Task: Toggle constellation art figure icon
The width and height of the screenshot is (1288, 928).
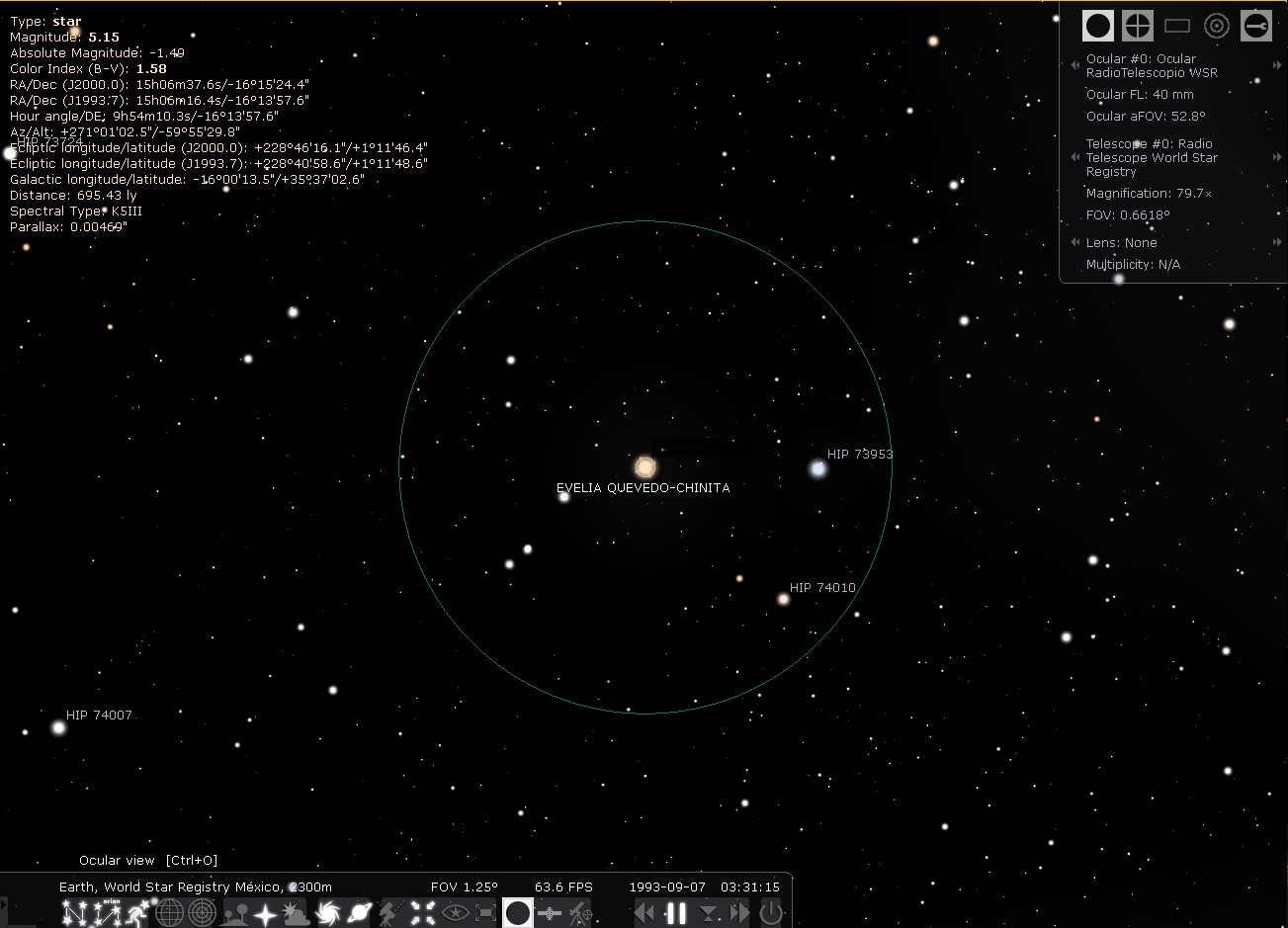Action: pyautogui.click(x=137, y=913)
